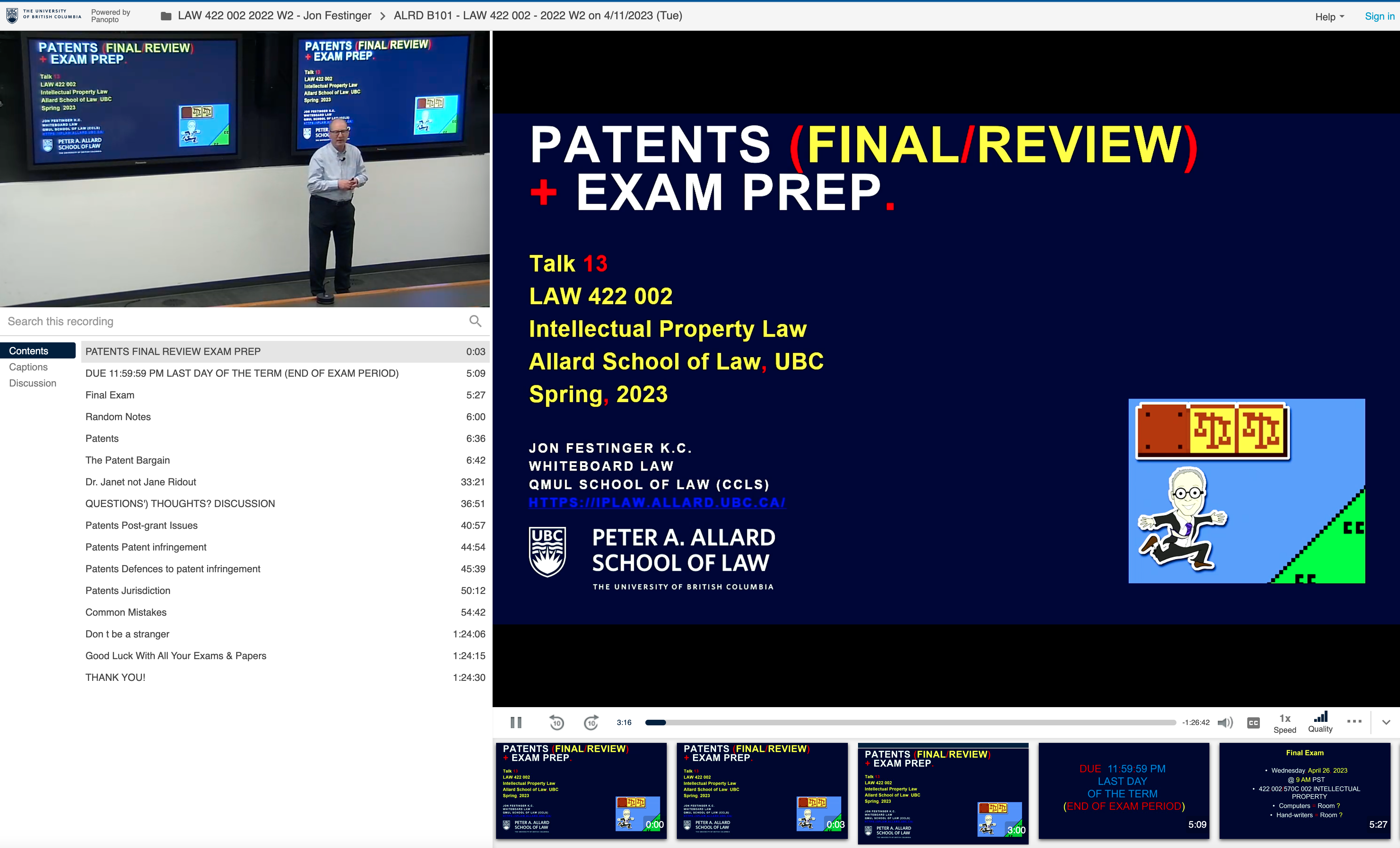Screen dimensions: 1400x848
Task: Open LAW 422 002 2022 W2 folder link
Action: pos(274,16)
